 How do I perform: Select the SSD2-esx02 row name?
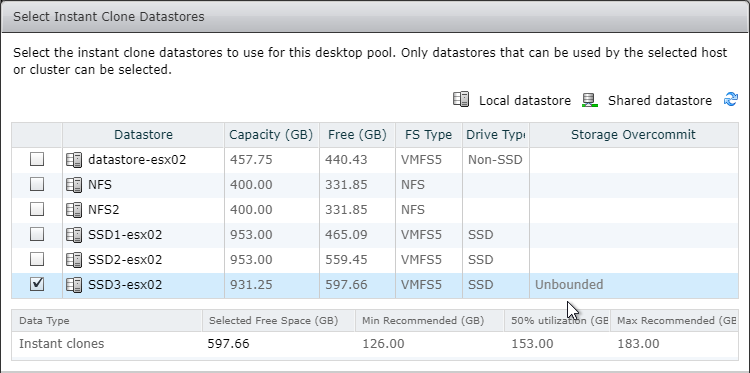click(x=125, y=260)
